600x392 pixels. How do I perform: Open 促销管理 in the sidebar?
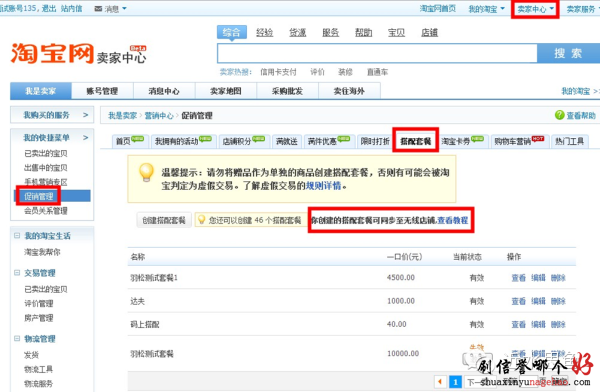coord(39,196)
